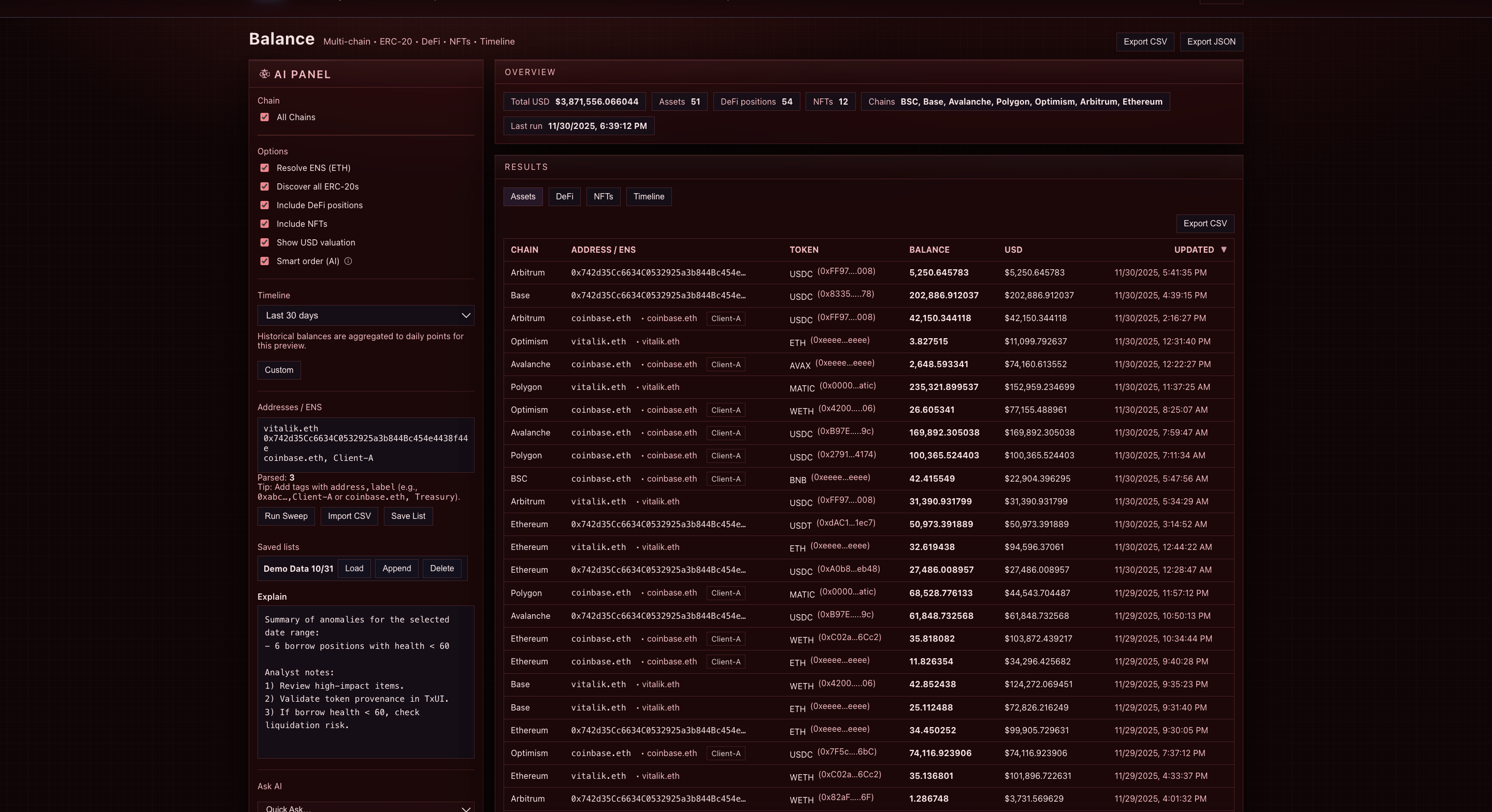Click the Custom timeline button
Viewport: 1492px width, 812px height.
(279, 370)
